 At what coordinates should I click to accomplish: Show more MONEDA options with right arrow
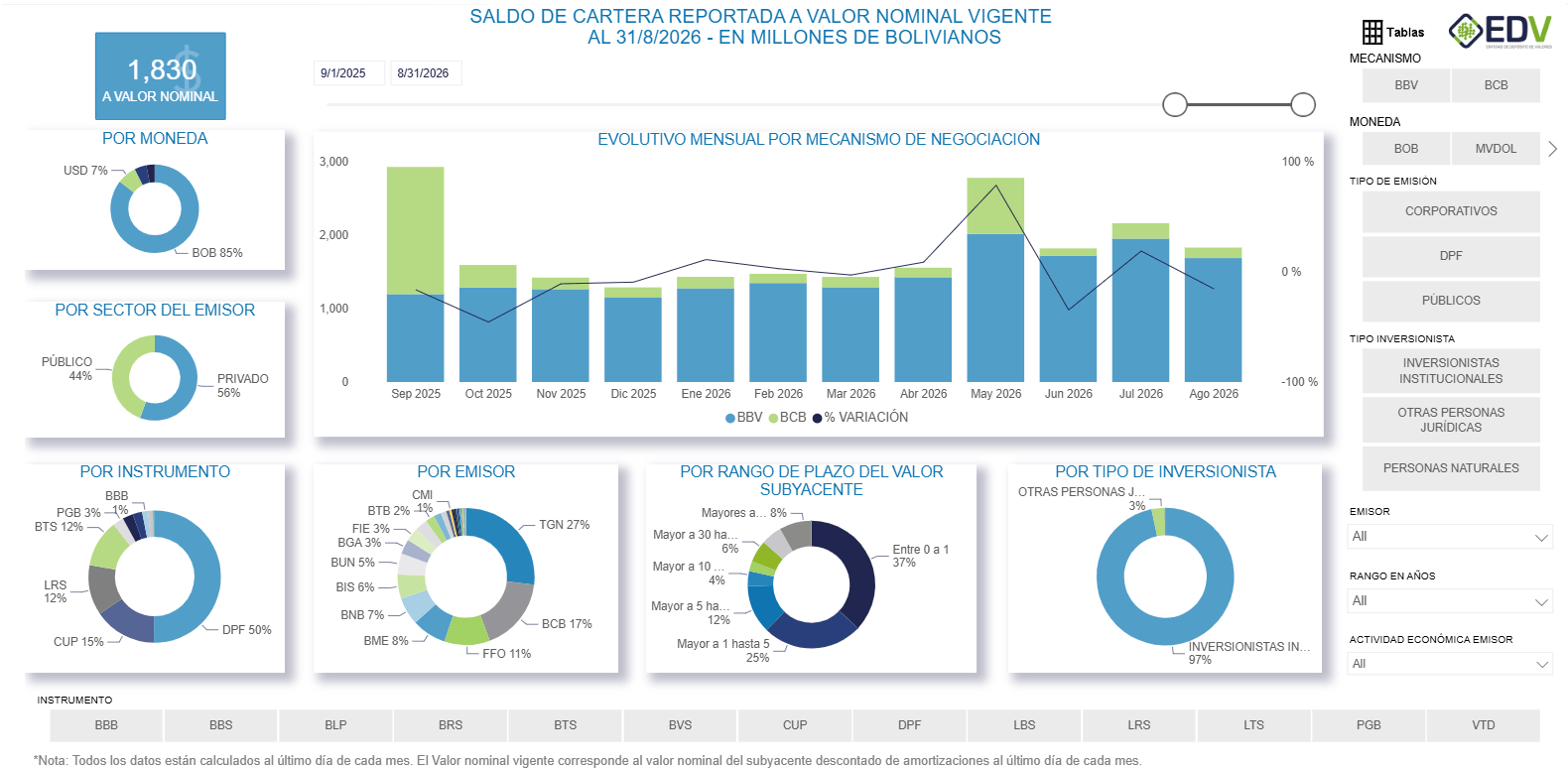1552,149
